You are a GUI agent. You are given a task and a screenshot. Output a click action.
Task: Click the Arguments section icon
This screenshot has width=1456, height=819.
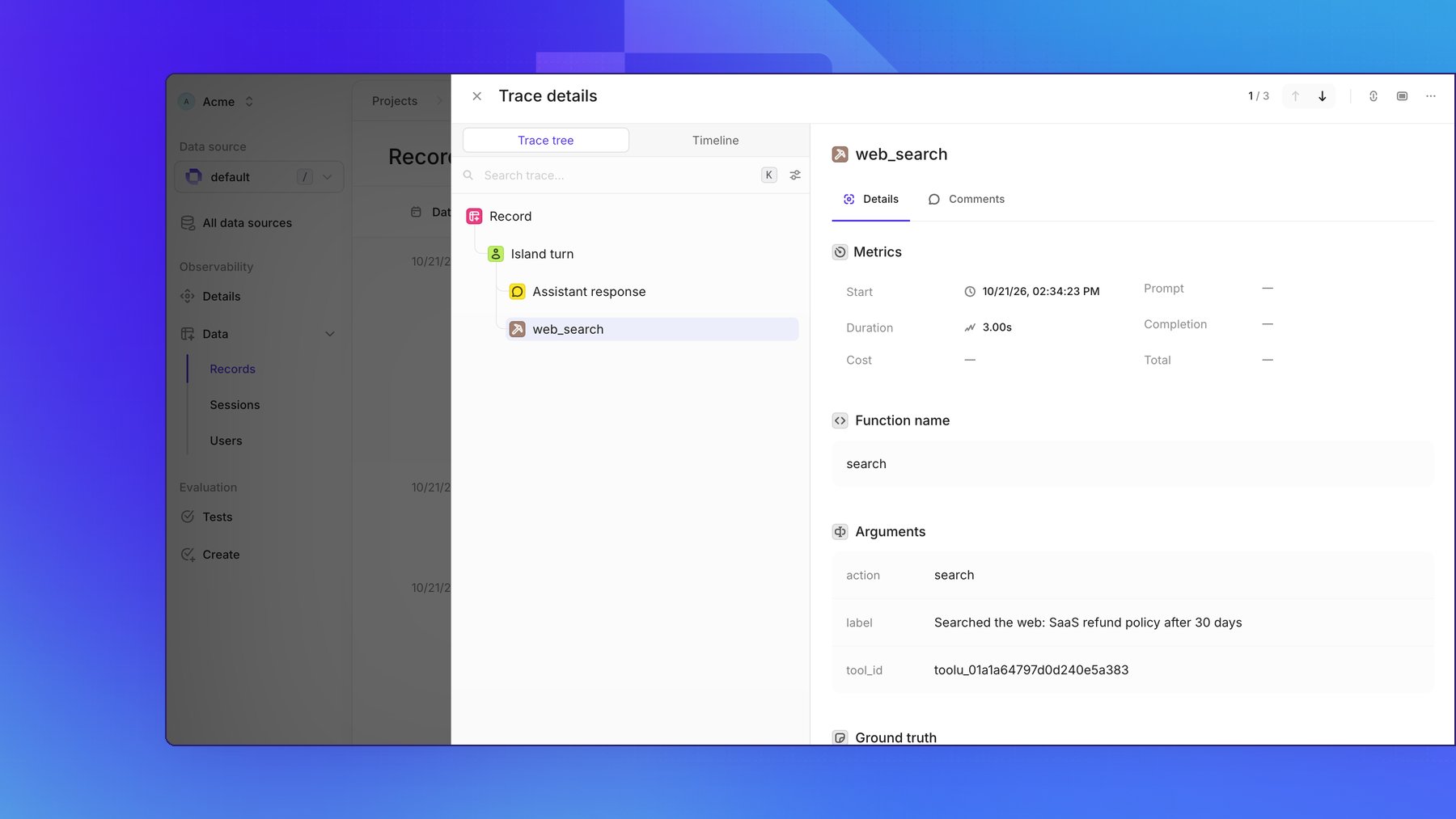(x=840, y=532)
